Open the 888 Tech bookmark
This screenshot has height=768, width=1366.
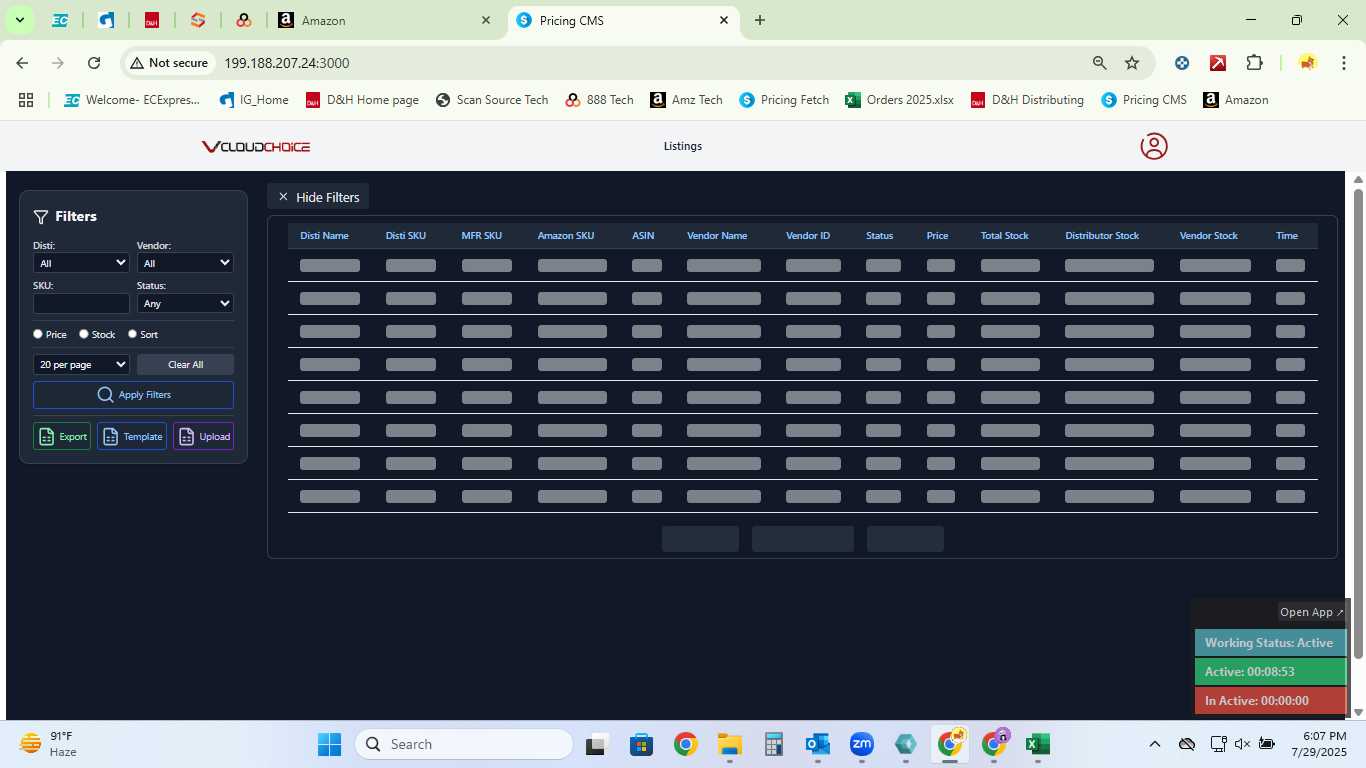(x=599, y=100)
